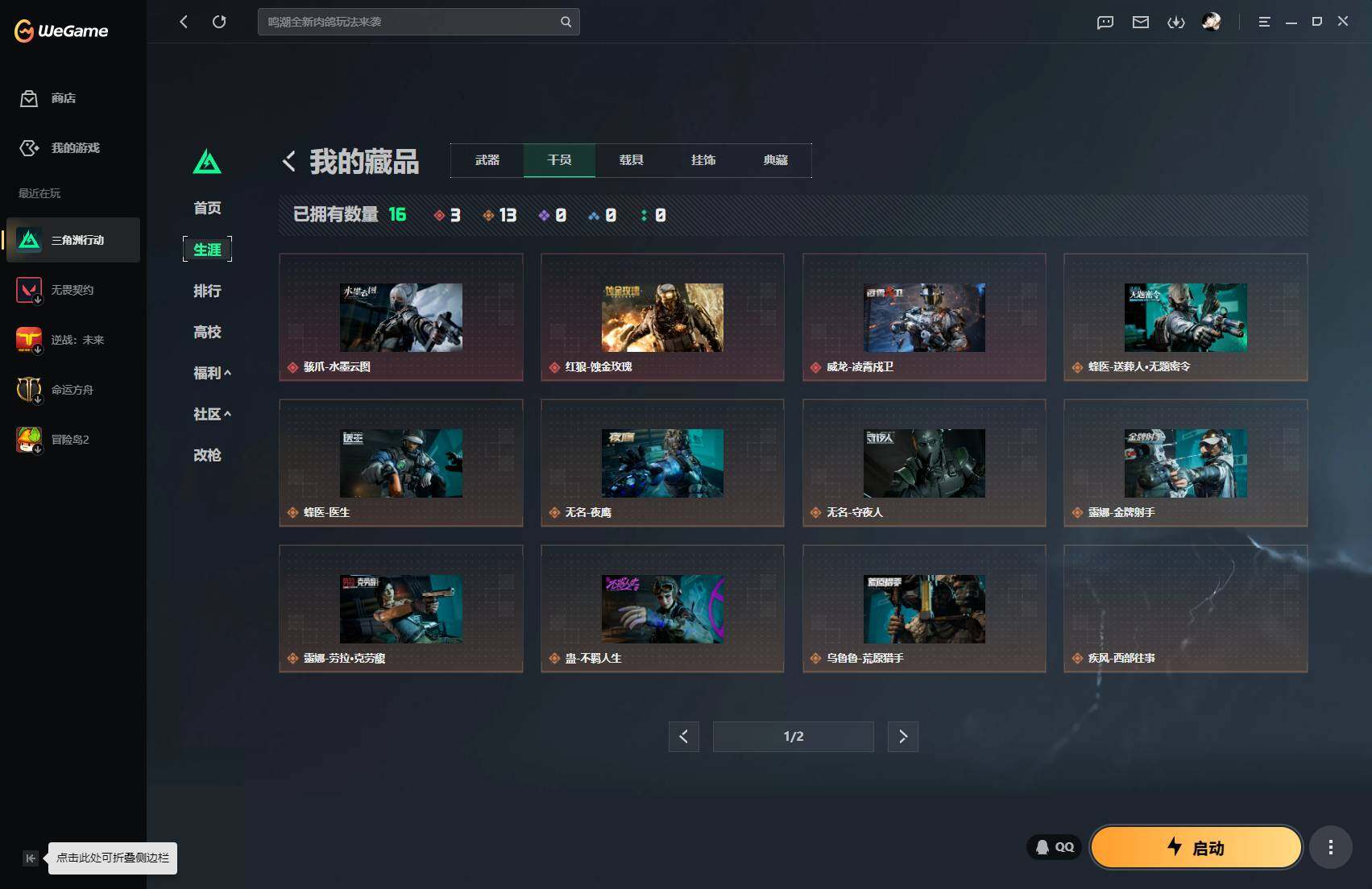
Task: Select 冒险岛2 in the recent games list
Action: tap(73, 440)
